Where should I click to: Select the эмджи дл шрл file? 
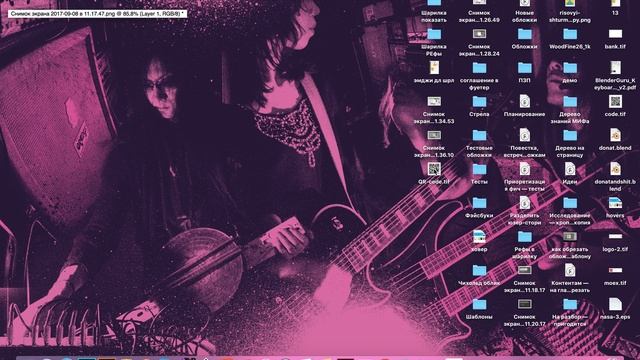click(x=434, y=67)
